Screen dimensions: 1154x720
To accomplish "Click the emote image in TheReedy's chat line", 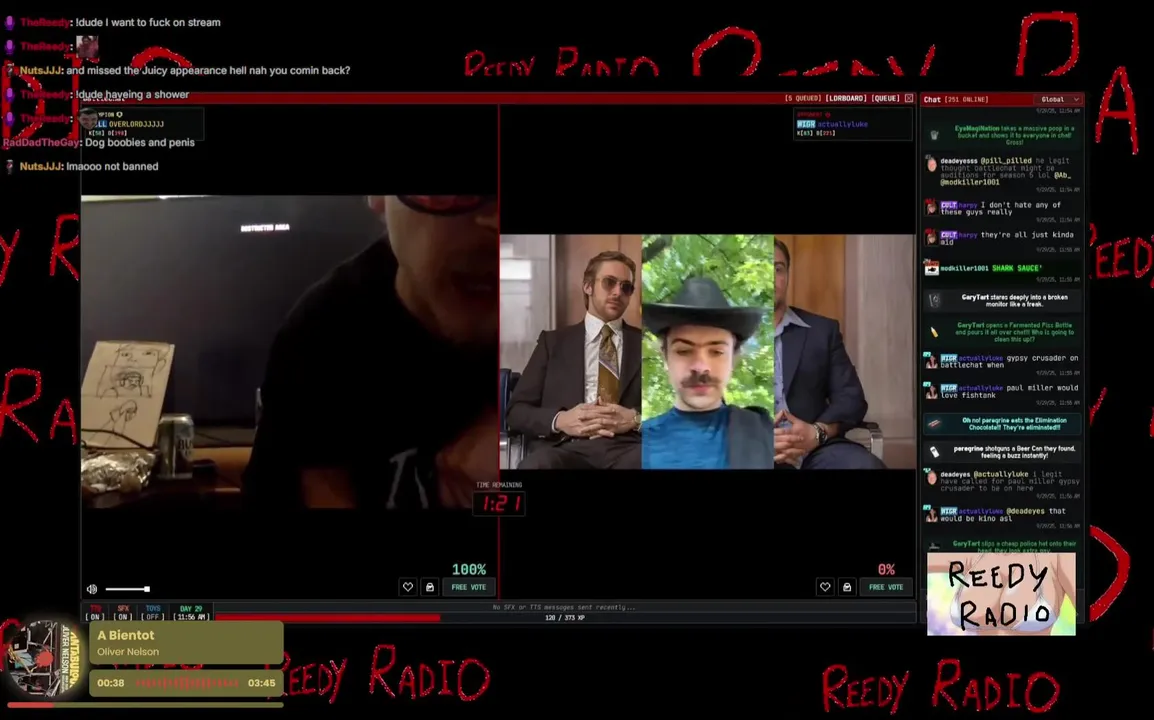I will (87, 46).
